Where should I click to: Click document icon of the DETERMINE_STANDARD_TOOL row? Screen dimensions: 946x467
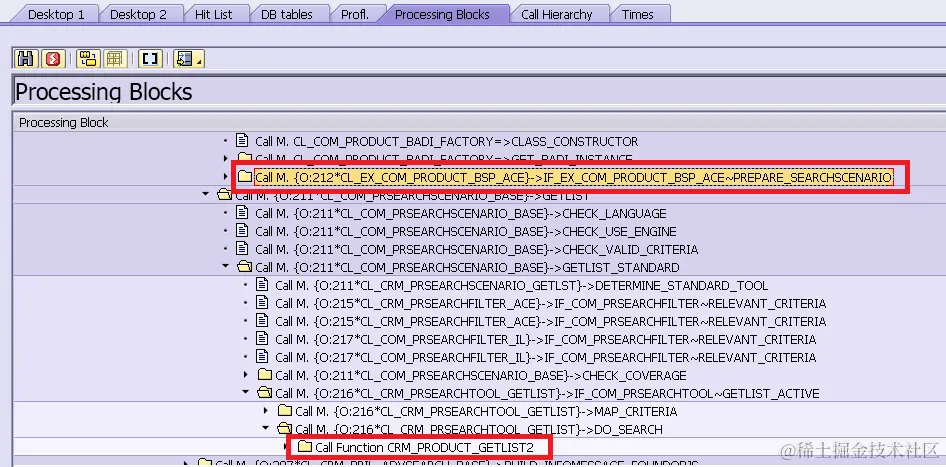(x=262, y=285)
